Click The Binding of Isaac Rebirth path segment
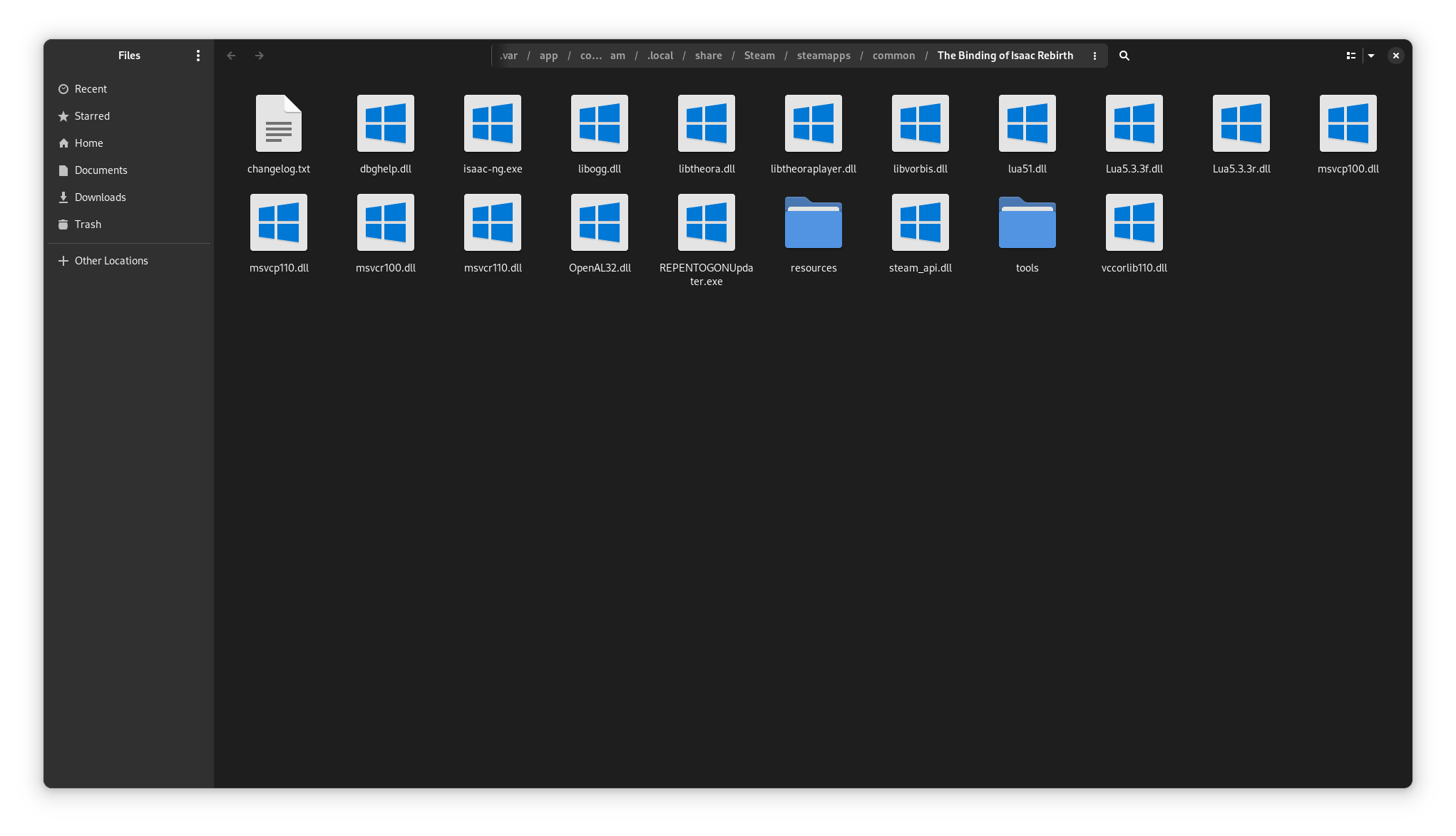 (1005, 56)
